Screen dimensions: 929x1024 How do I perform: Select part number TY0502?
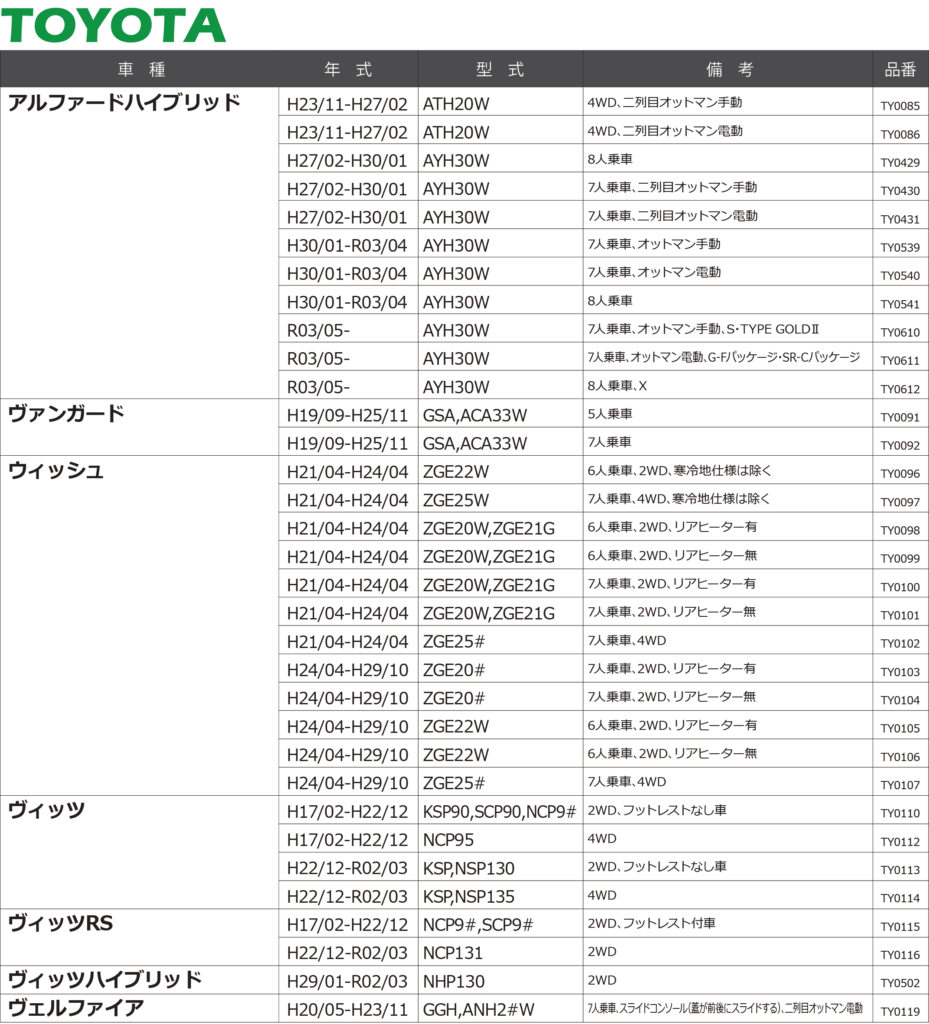tap(900, 983)
